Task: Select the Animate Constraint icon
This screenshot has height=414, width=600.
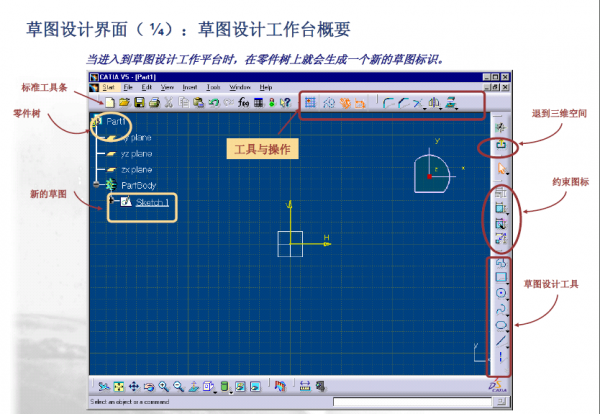Action: pos(501,239)
